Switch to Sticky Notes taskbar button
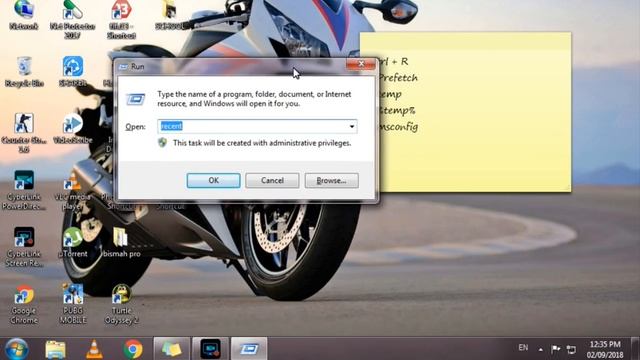The width and height of the screenshot is (640, 360). [x=171, y=349]
